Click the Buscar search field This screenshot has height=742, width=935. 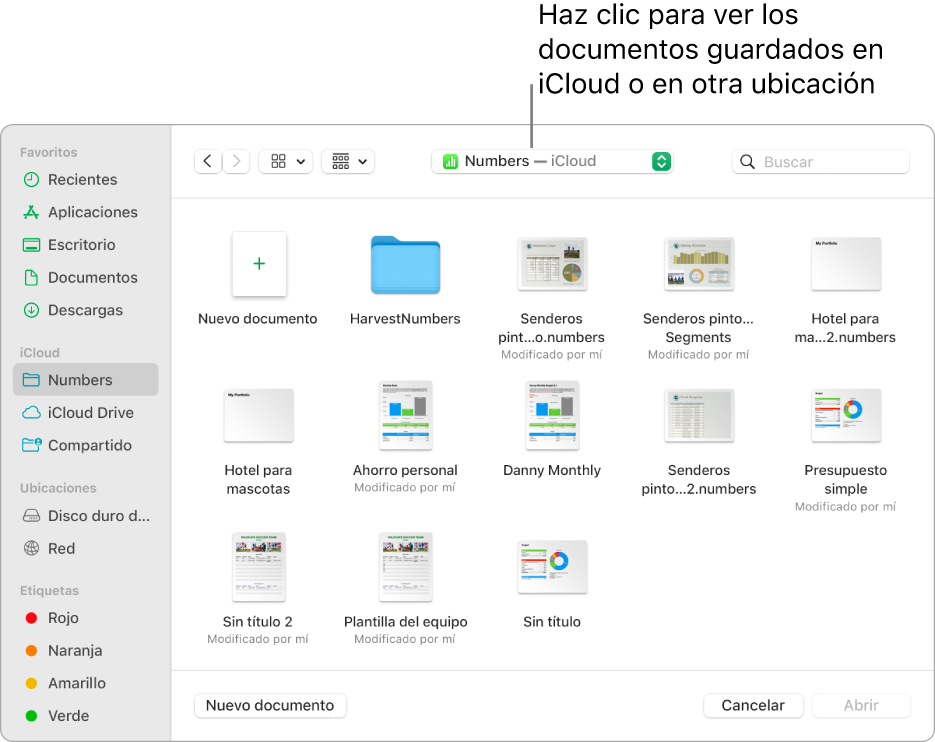click(821, 162)
